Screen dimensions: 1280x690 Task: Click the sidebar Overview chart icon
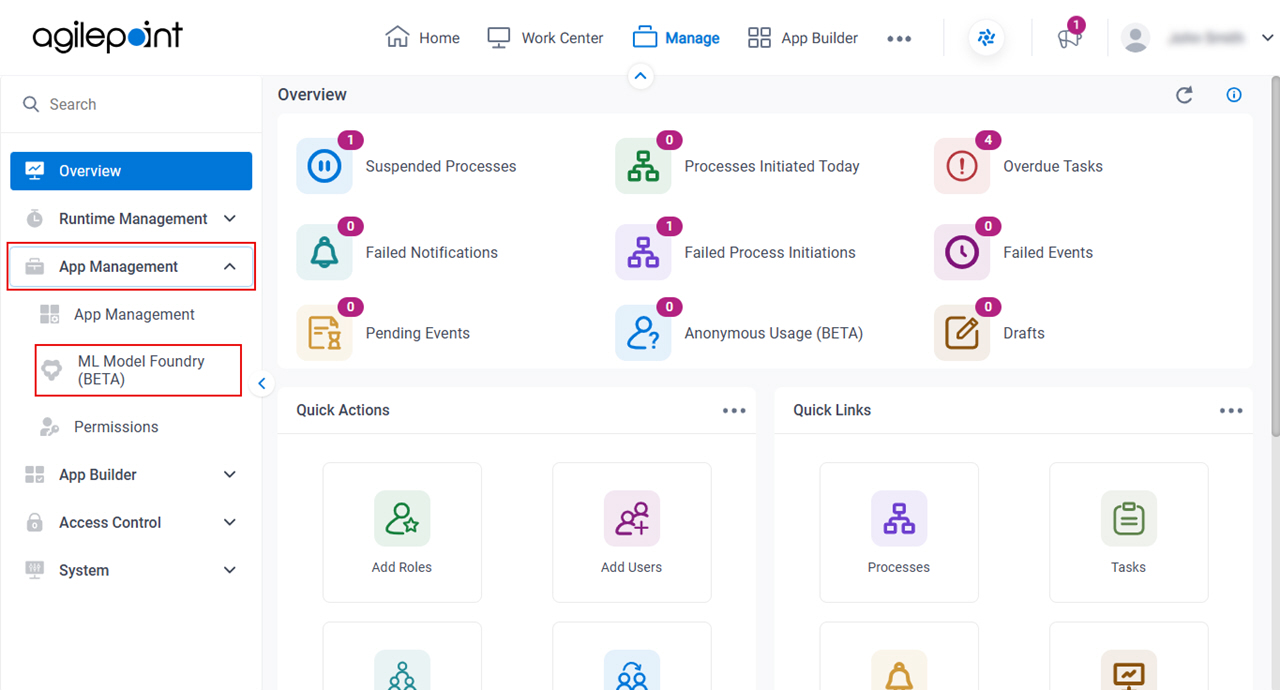point(35,171)
